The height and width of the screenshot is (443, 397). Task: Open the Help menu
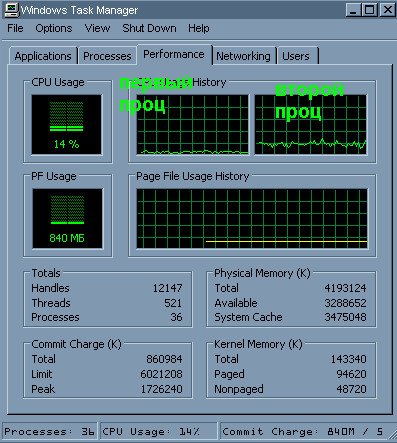tap(199, 28)
